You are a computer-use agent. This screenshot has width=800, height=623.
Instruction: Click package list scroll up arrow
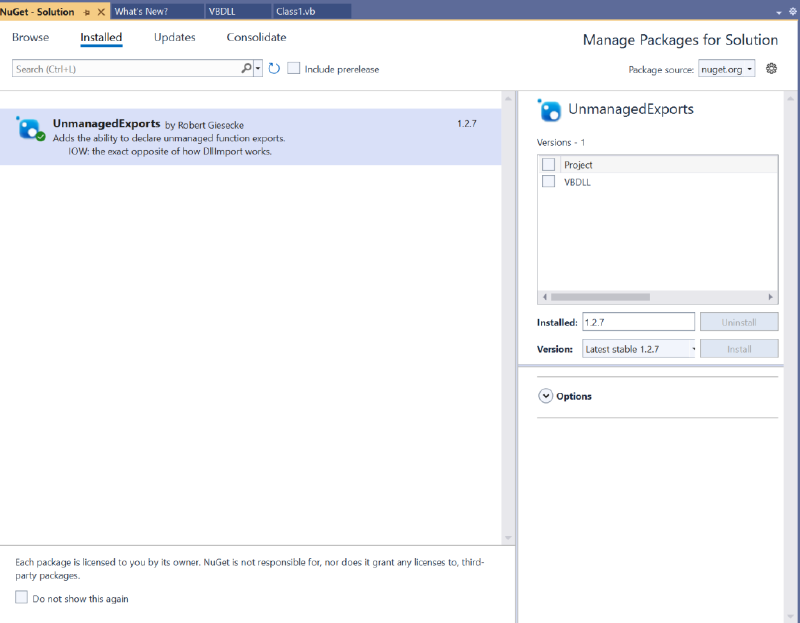(x=508, y=98)
